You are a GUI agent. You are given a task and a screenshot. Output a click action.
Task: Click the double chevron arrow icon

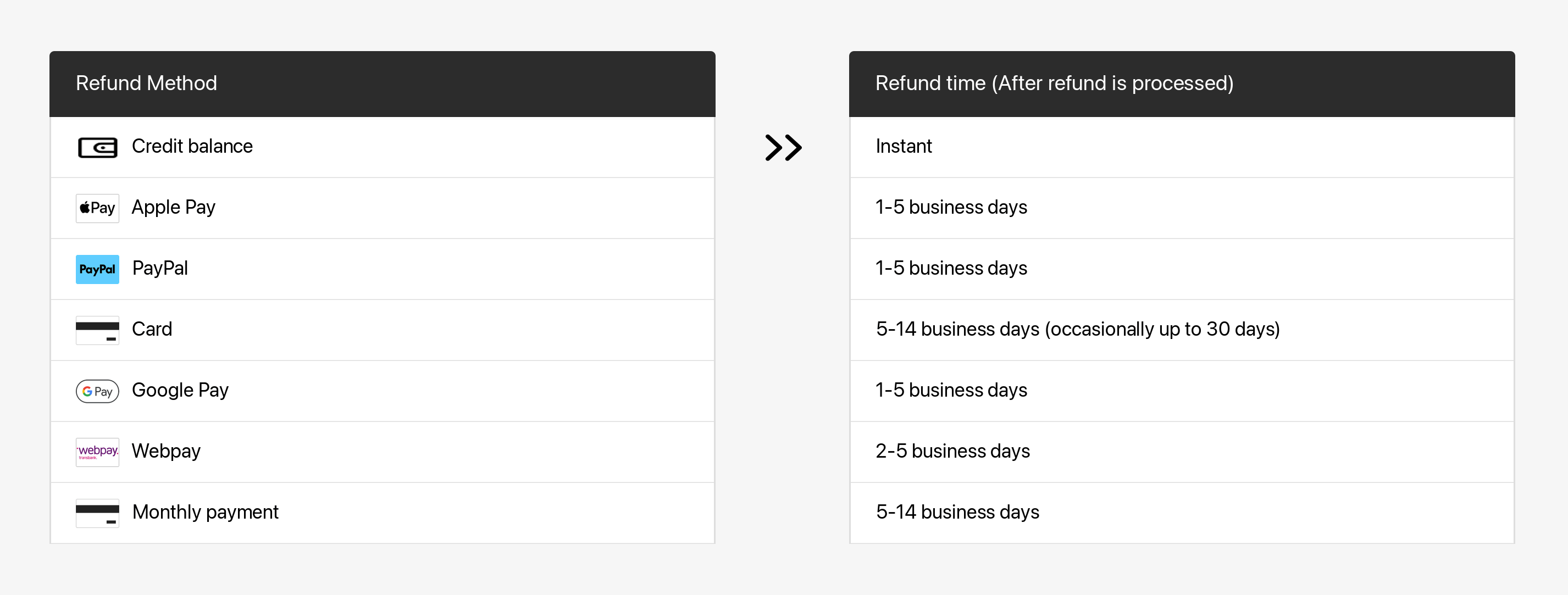(x=783, y=147)
